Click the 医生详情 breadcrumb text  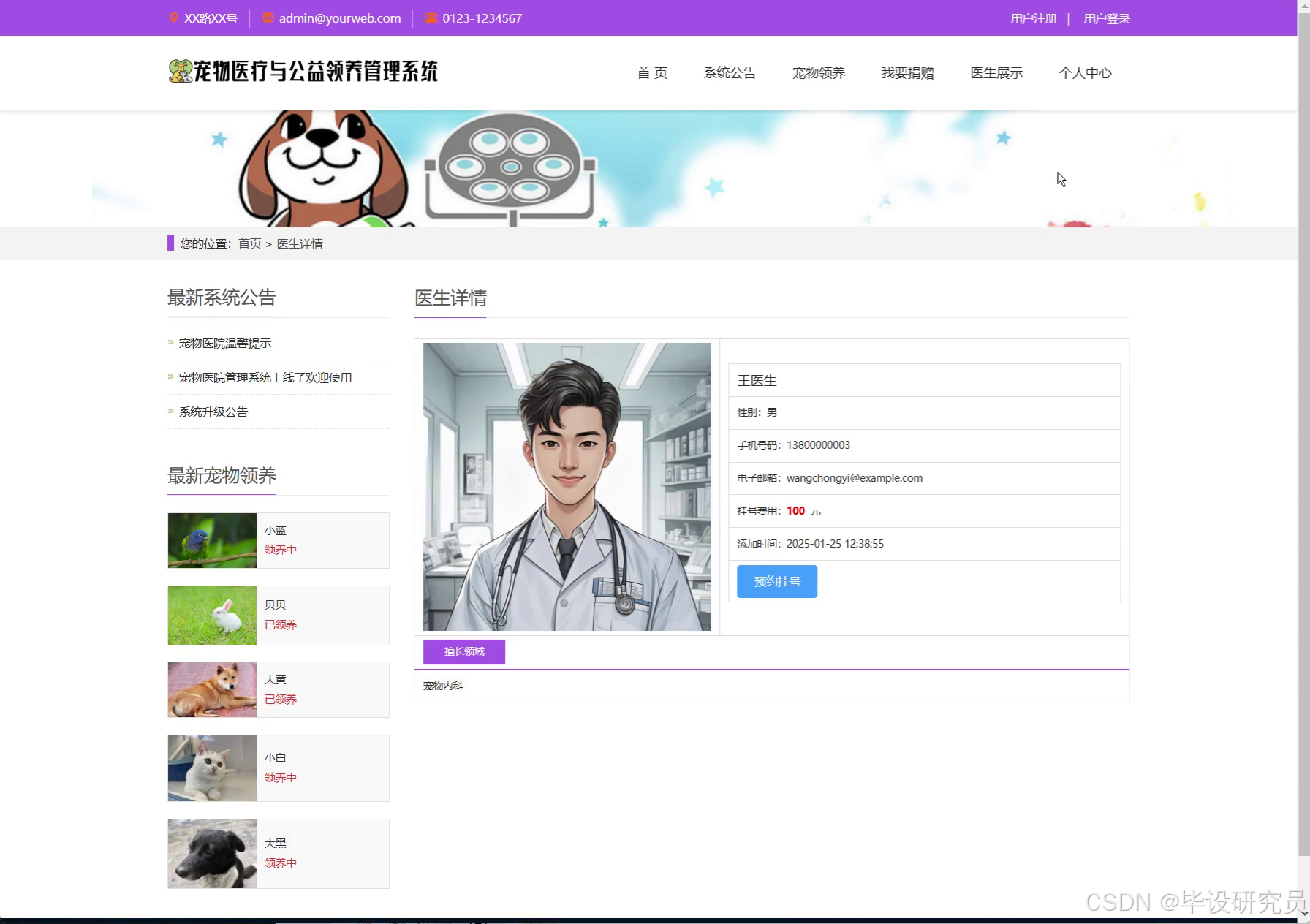tap(300, 243)
